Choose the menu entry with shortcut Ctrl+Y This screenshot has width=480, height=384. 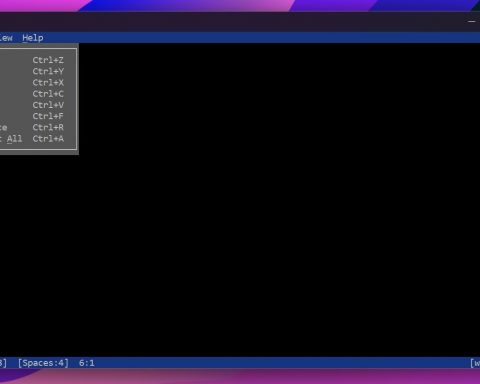(38, 71)
